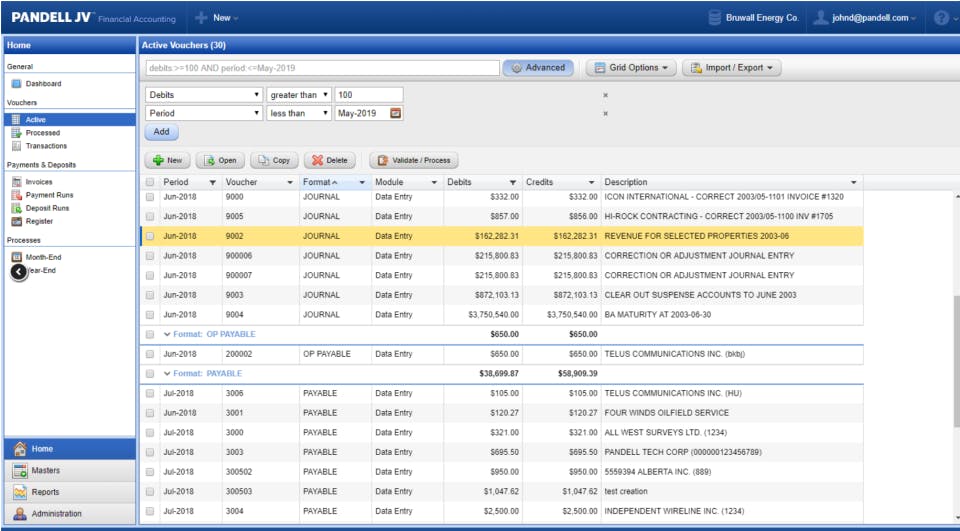
Task: Check the OP PAYABLE group checkbox
Action: [x=150, y=334]
